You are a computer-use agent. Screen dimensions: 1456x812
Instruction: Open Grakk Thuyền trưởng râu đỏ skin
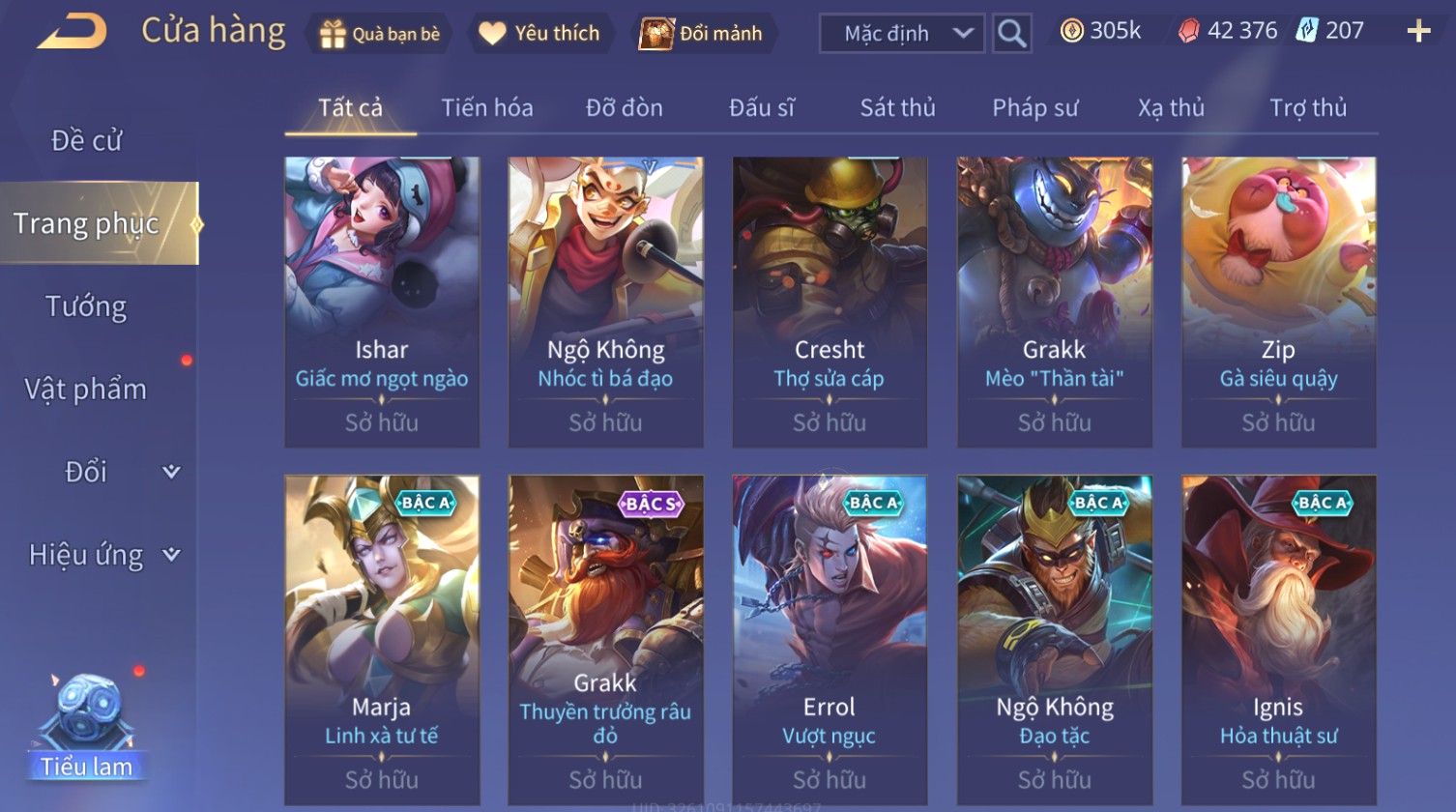606,639
